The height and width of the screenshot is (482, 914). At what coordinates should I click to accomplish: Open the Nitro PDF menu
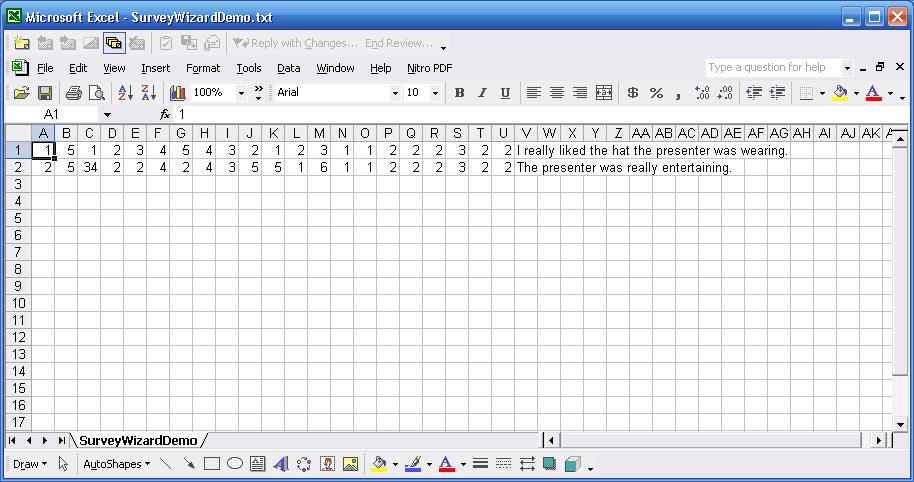coord(430,68)
